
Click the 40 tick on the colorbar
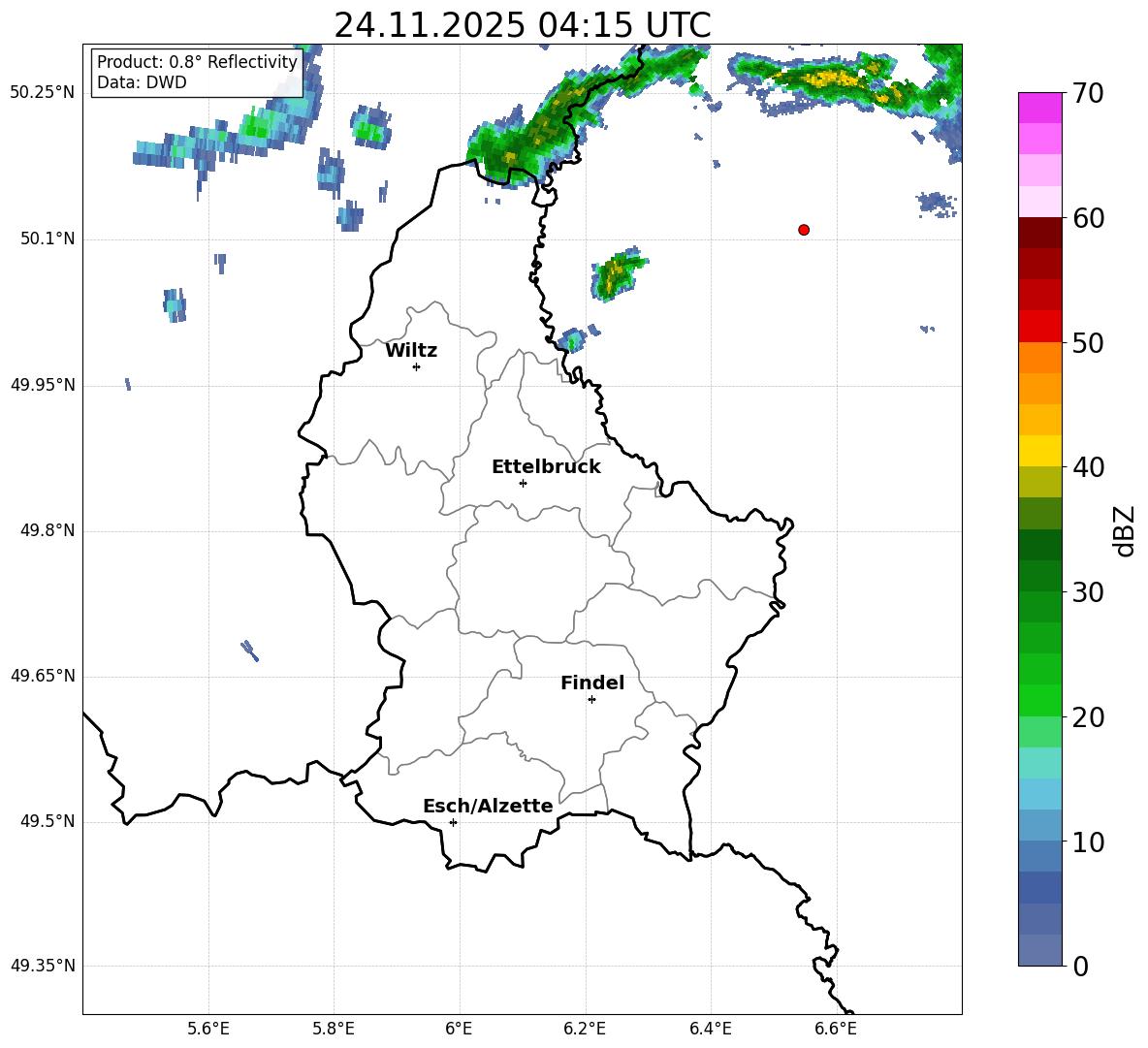(x=1088, y=467)
